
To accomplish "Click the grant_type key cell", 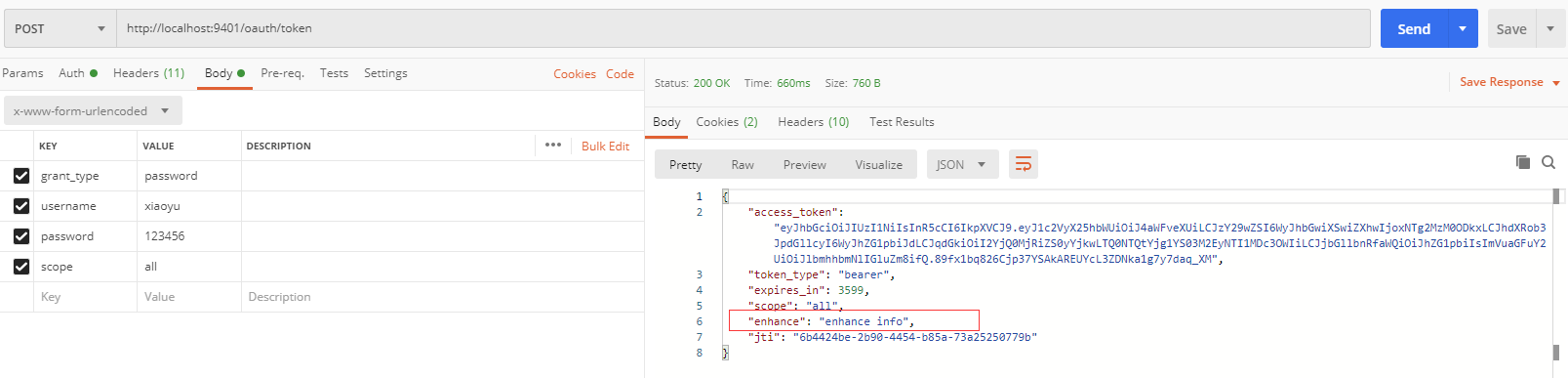I will 86,176.
